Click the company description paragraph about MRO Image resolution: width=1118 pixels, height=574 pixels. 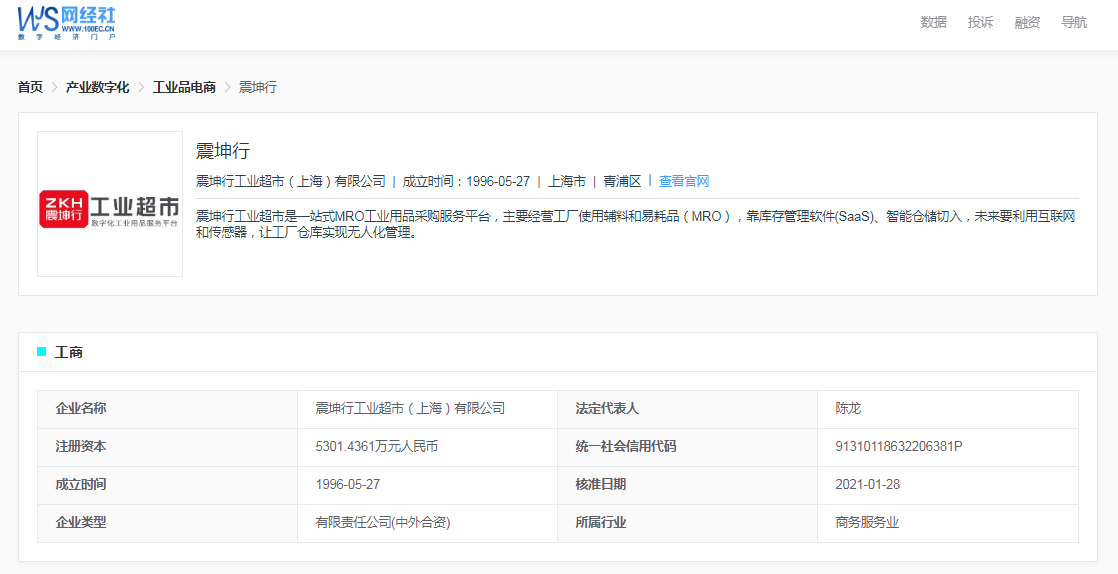636,224
